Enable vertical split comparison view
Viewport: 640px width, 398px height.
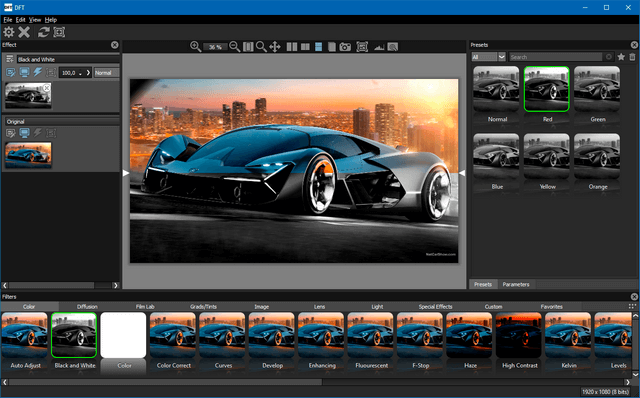292,47
